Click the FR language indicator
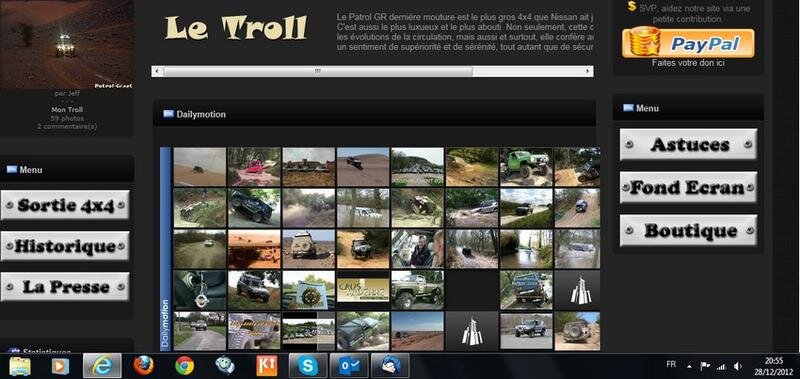Viewport: 800px width, 379px height. pos(671,364)
